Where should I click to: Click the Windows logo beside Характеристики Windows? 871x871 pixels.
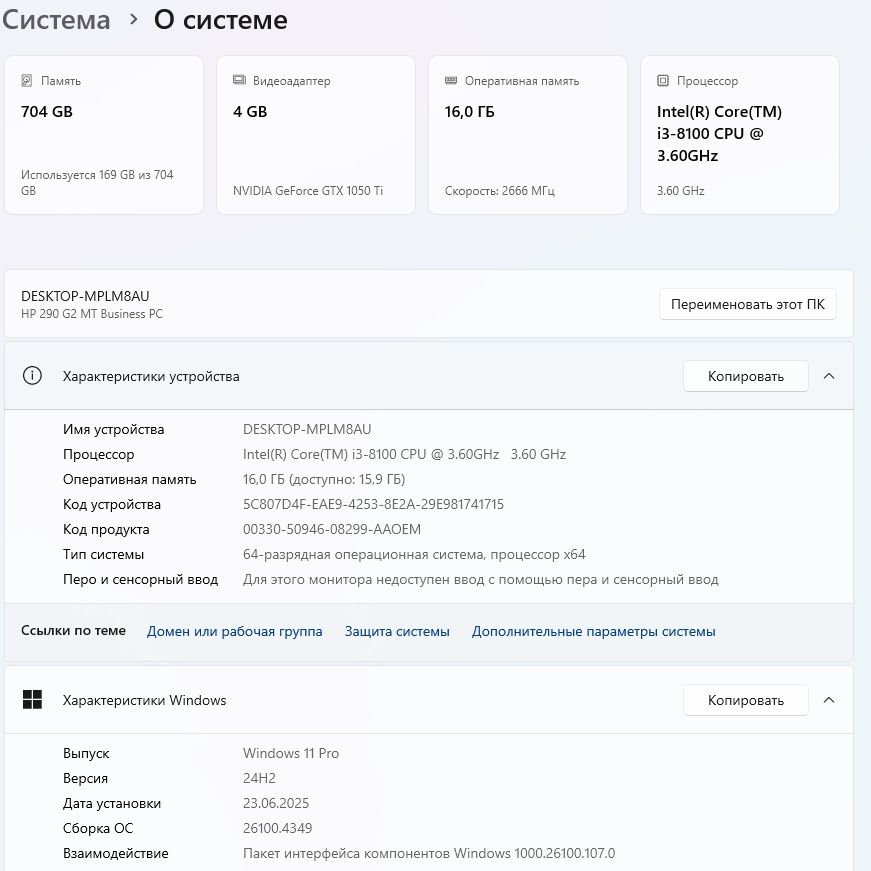[x=32, y=700]
